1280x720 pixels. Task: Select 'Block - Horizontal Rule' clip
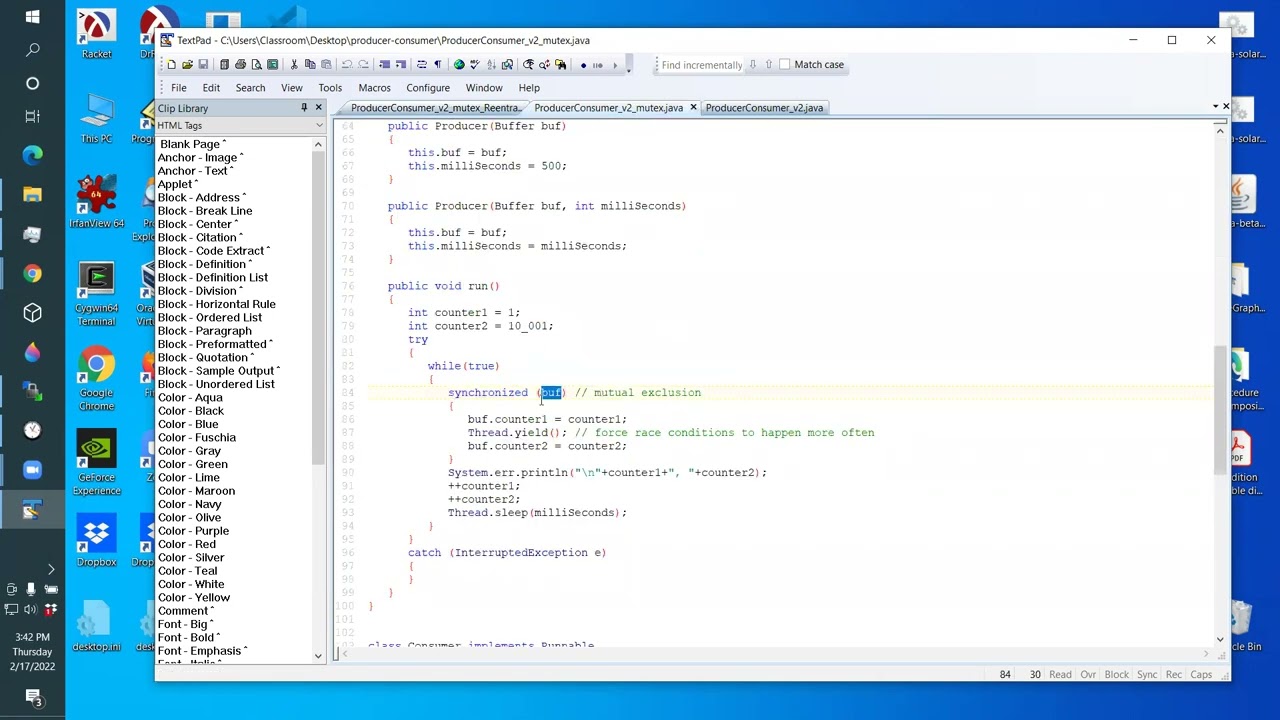coord(216,304)
